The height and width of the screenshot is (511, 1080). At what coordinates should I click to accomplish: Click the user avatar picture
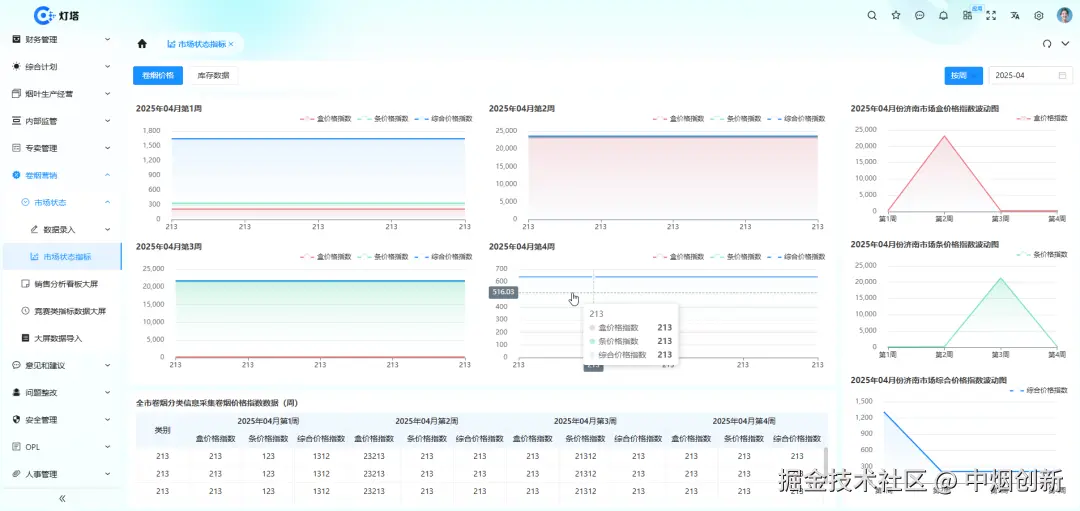(1063, 15)
